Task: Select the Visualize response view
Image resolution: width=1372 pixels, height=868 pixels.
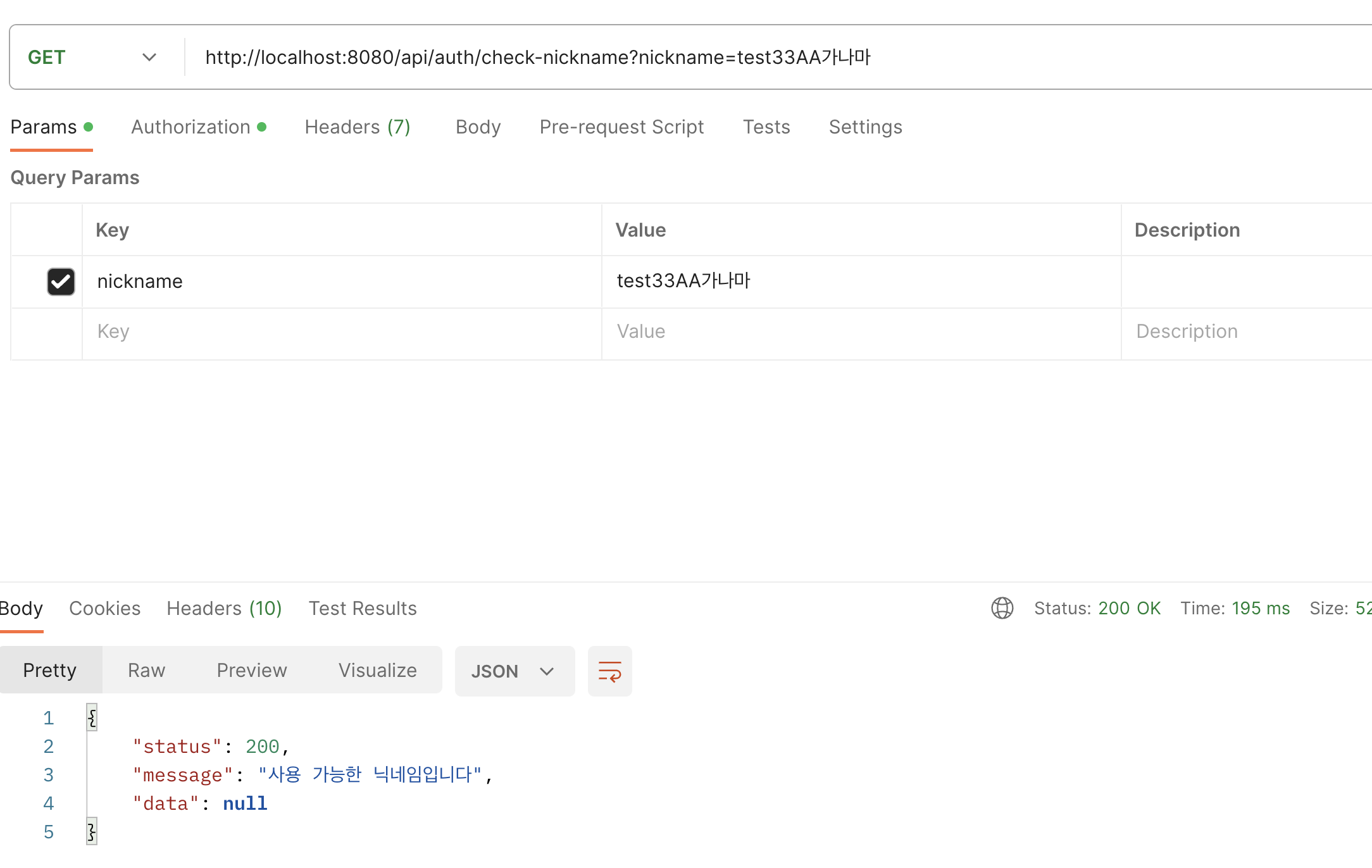Action: (x=377, y=670)
